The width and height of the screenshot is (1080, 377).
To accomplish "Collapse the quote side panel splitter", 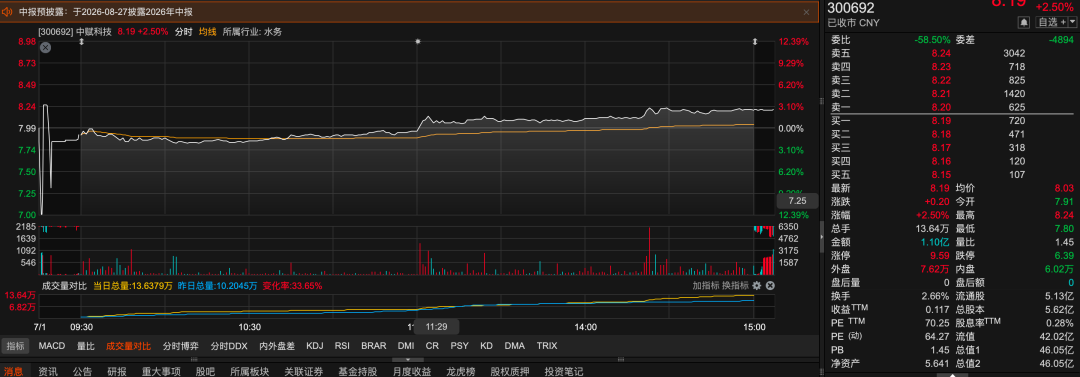I will [x=821, y=237].
